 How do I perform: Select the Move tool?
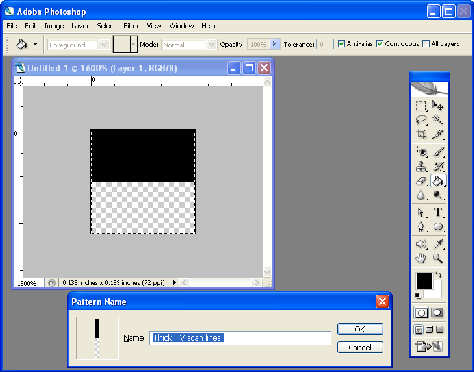click(437, 106)
